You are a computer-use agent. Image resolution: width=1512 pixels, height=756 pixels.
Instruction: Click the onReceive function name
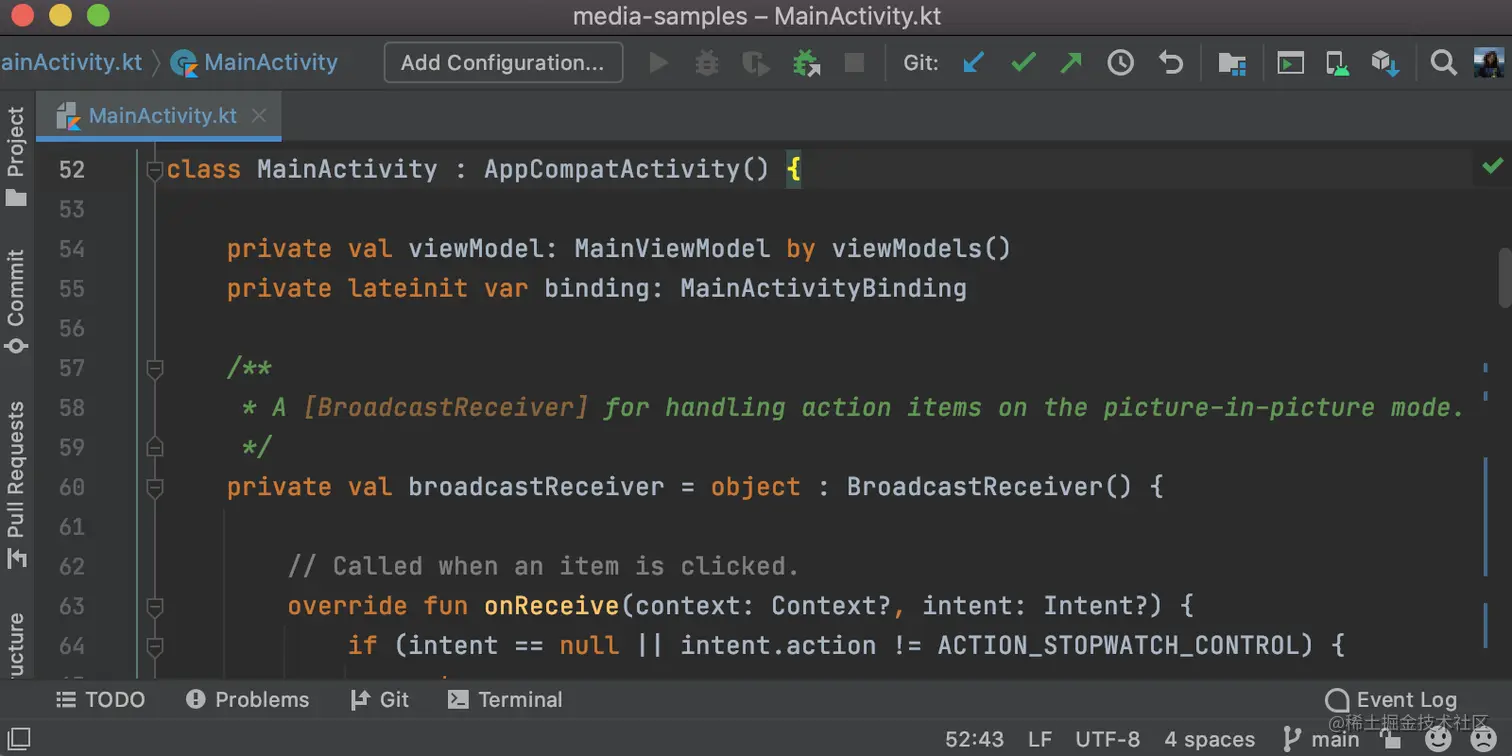[552, 606]
